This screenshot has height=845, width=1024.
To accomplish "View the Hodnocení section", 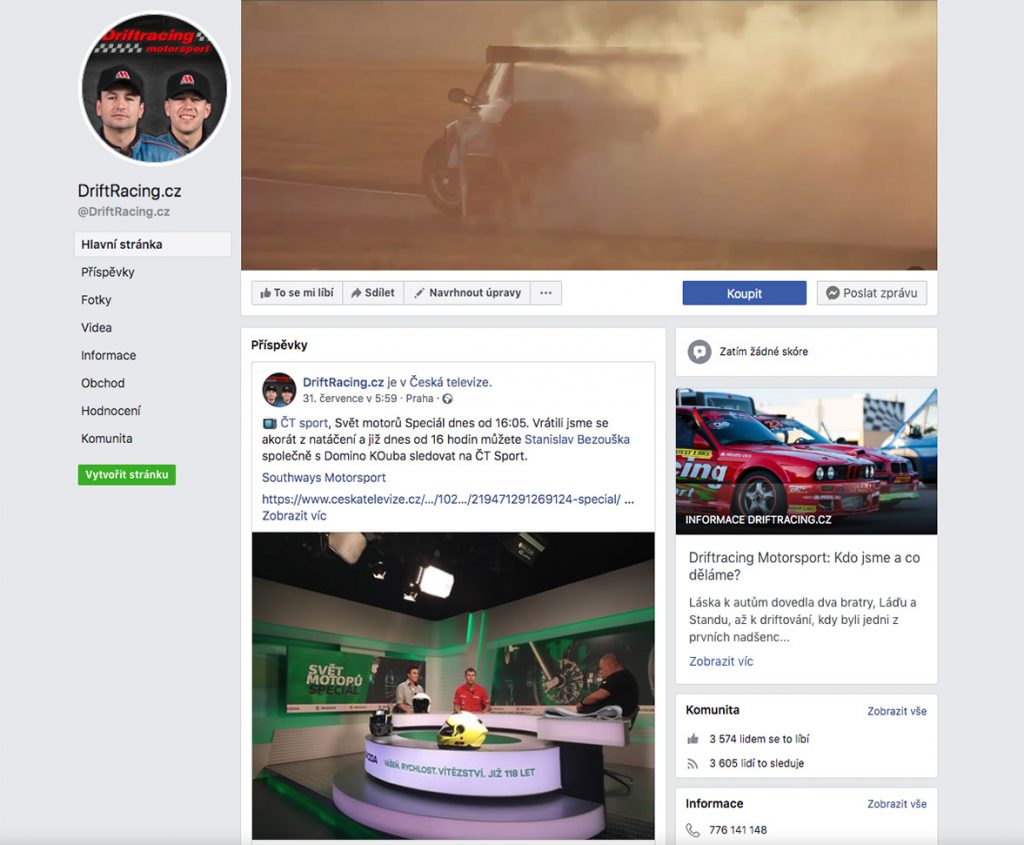I will tap(110, 411).
